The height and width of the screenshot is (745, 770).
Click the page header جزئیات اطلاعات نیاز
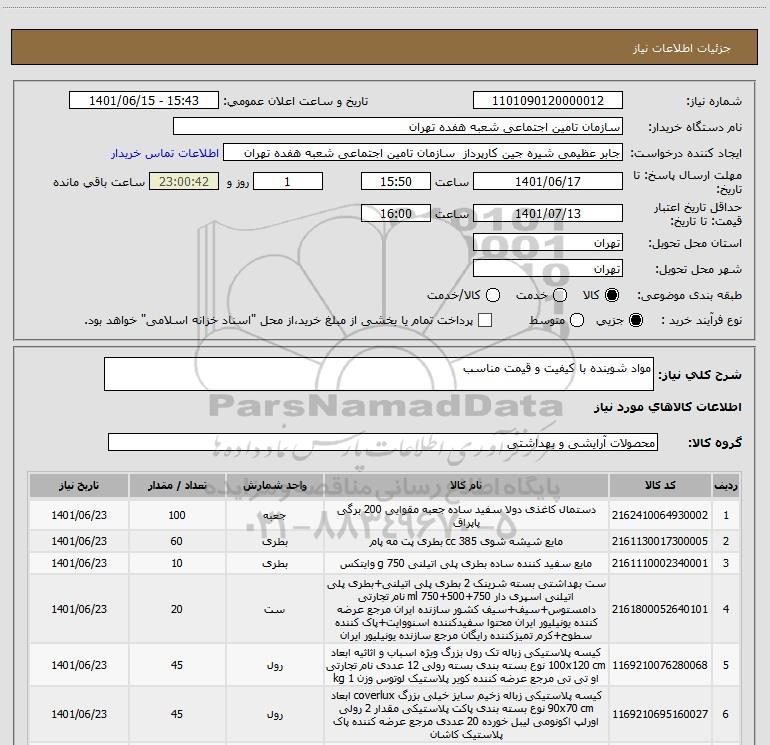point(682,48)
